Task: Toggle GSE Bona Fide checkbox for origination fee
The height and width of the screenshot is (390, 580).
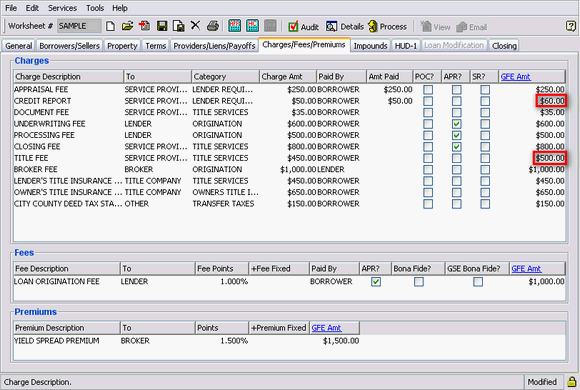Action: [478, 282]
